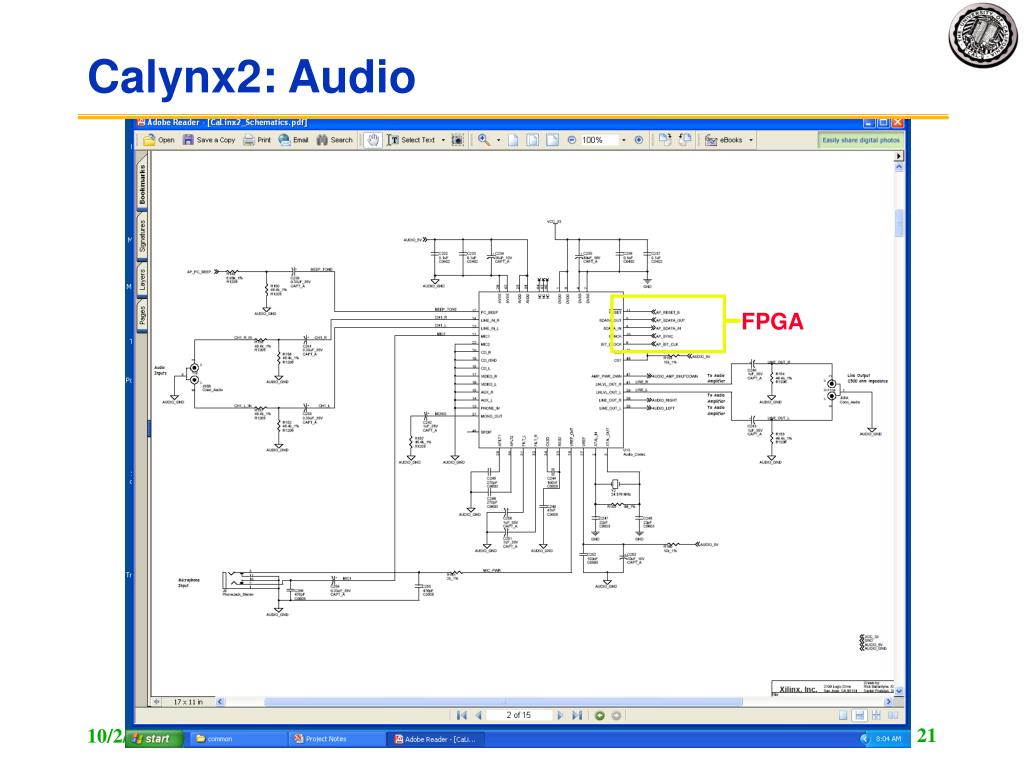Screen dimensions: 1024x768
Task: Expand the zoom tool dropdown arrow
Action: [499, 140]
